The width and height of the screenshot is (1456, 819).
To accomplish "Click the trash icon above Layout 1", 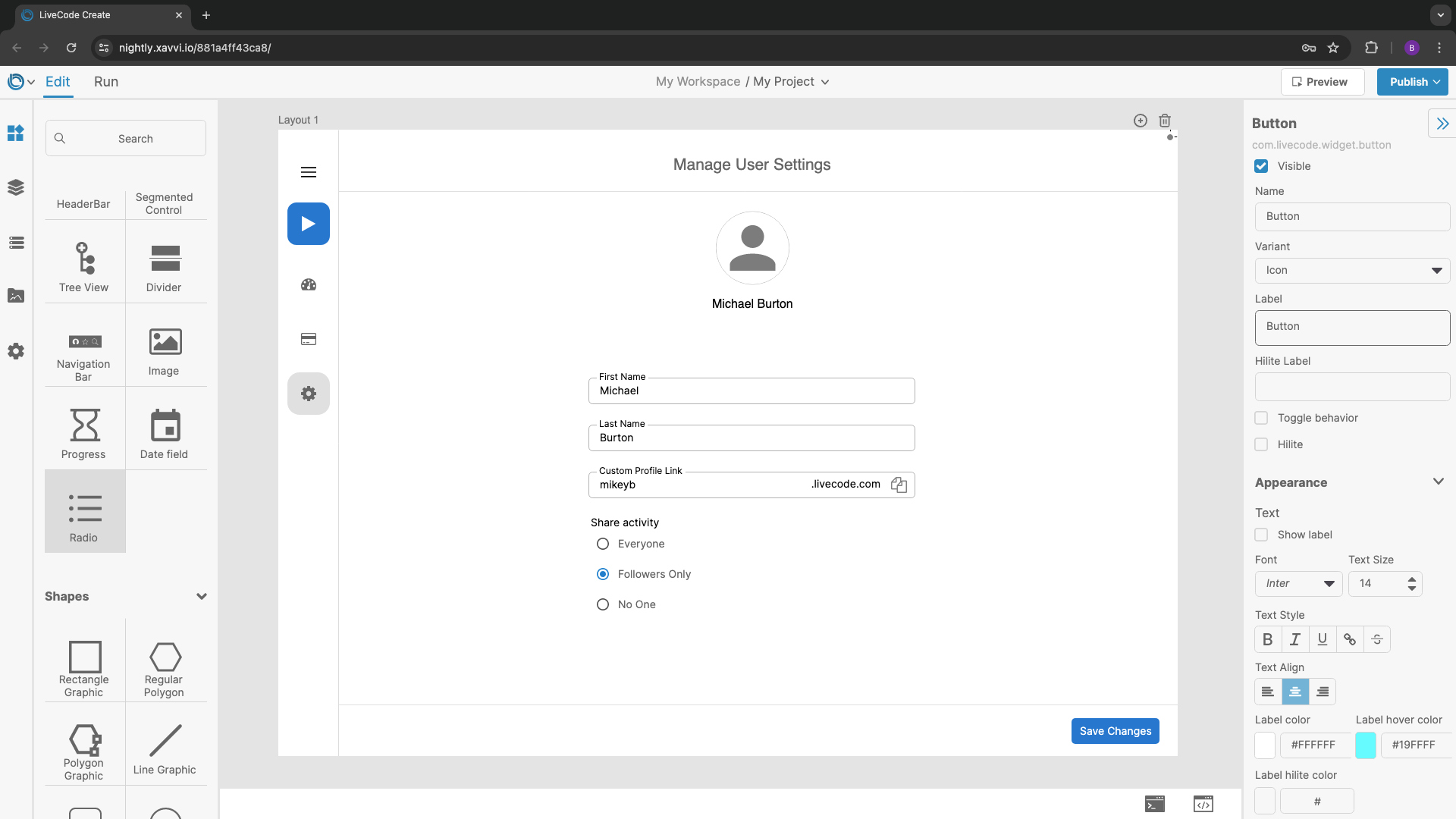I will pyautogui.click(x=1165, y=121).
